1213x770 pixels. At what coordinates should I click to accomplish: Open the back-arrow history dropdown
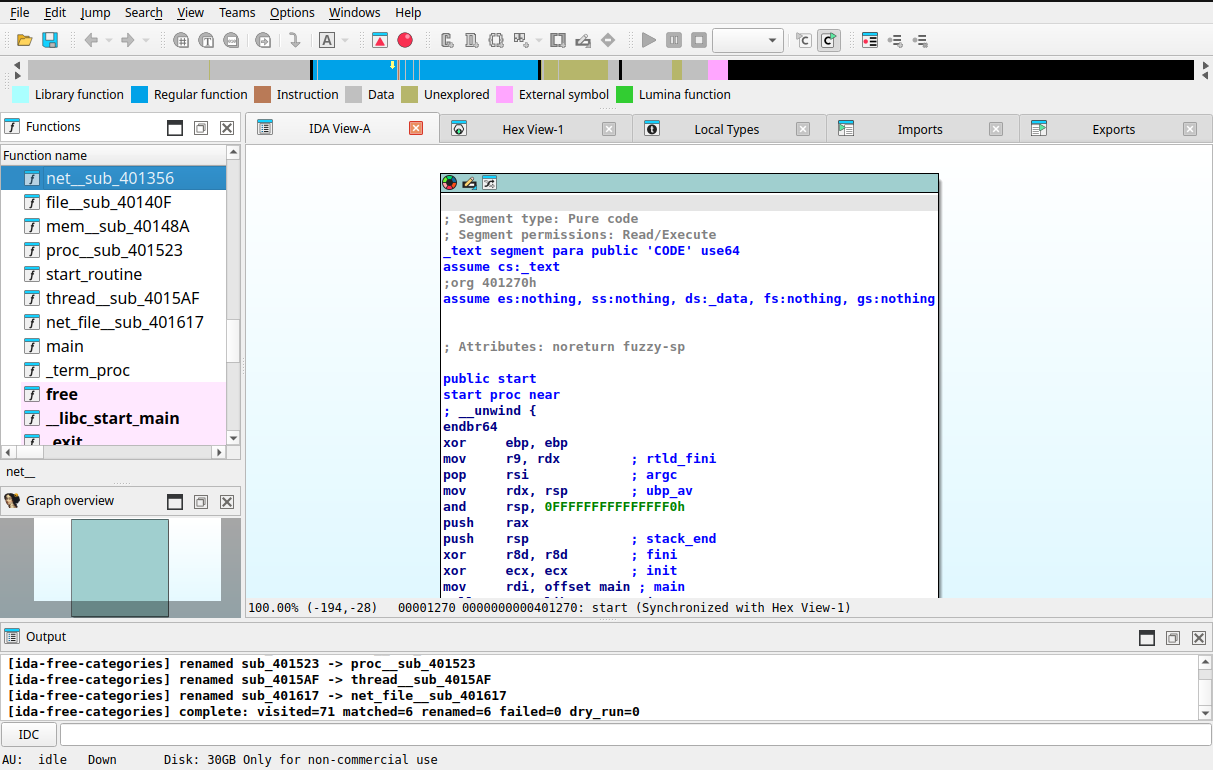109,40
